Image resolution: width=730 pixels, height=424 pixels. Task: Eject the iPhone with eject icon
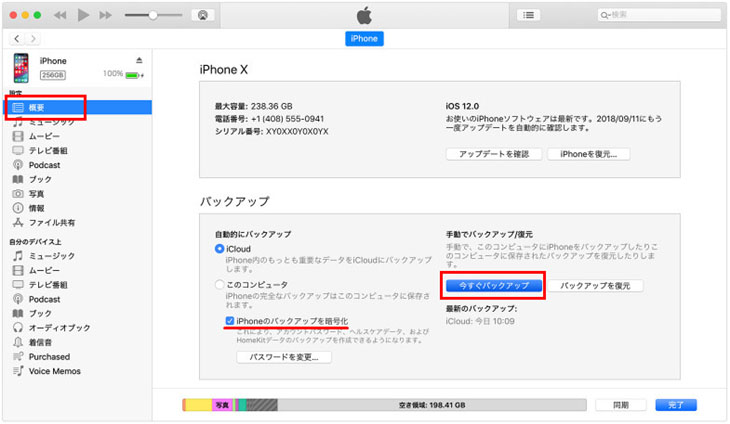(139, 61)
